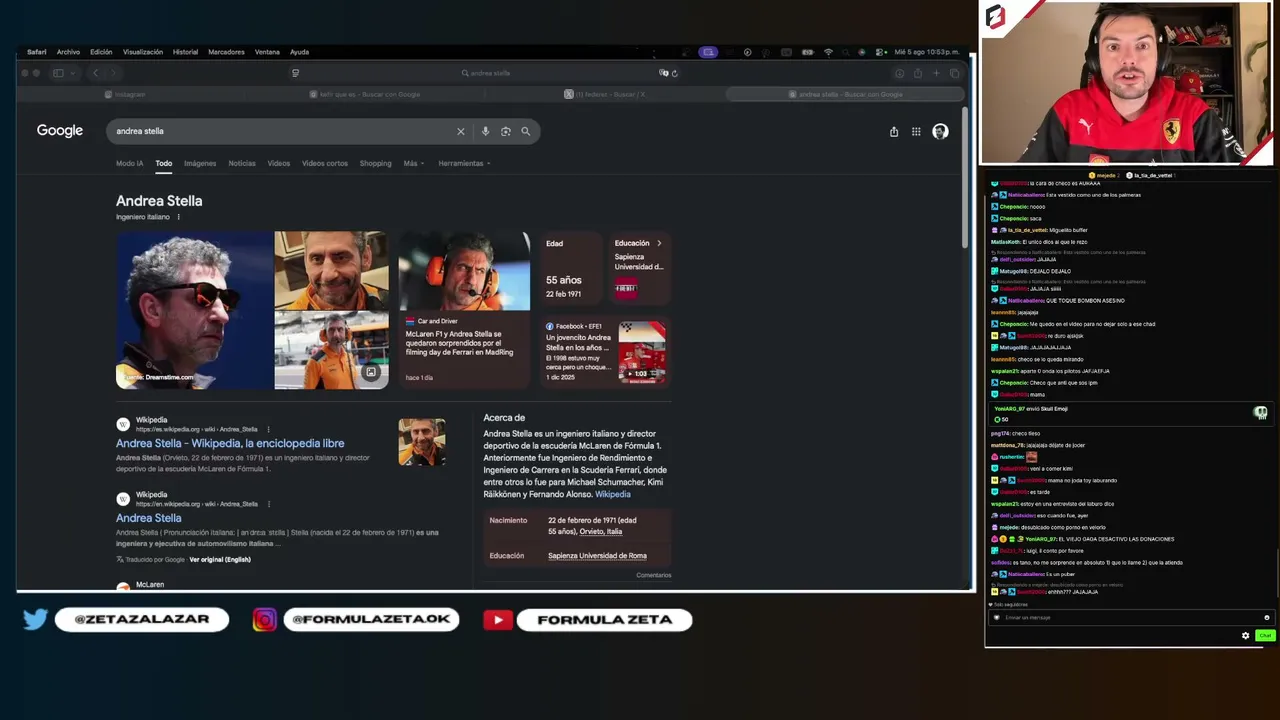Image resolution: width=1280 pixels, height=720 pixels.
Task: Click the magnifier search button in Google
Action: point(525,131)
